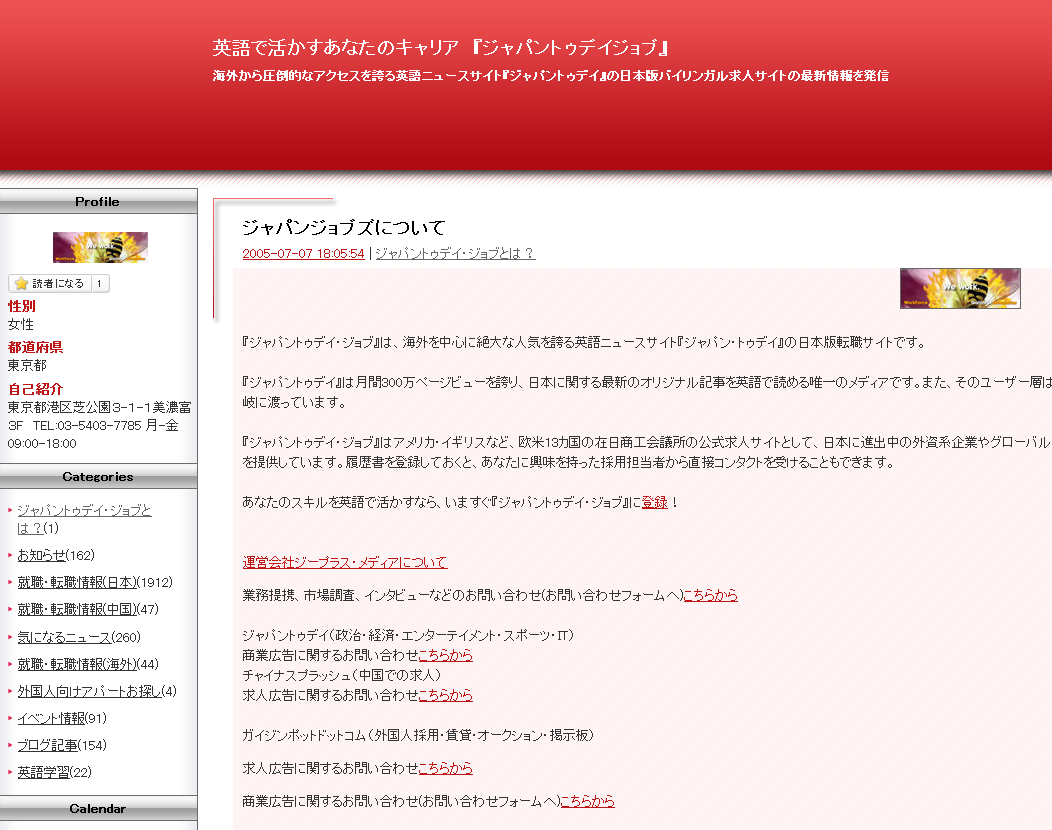Click the 性別 profile label

pos(21,306)
